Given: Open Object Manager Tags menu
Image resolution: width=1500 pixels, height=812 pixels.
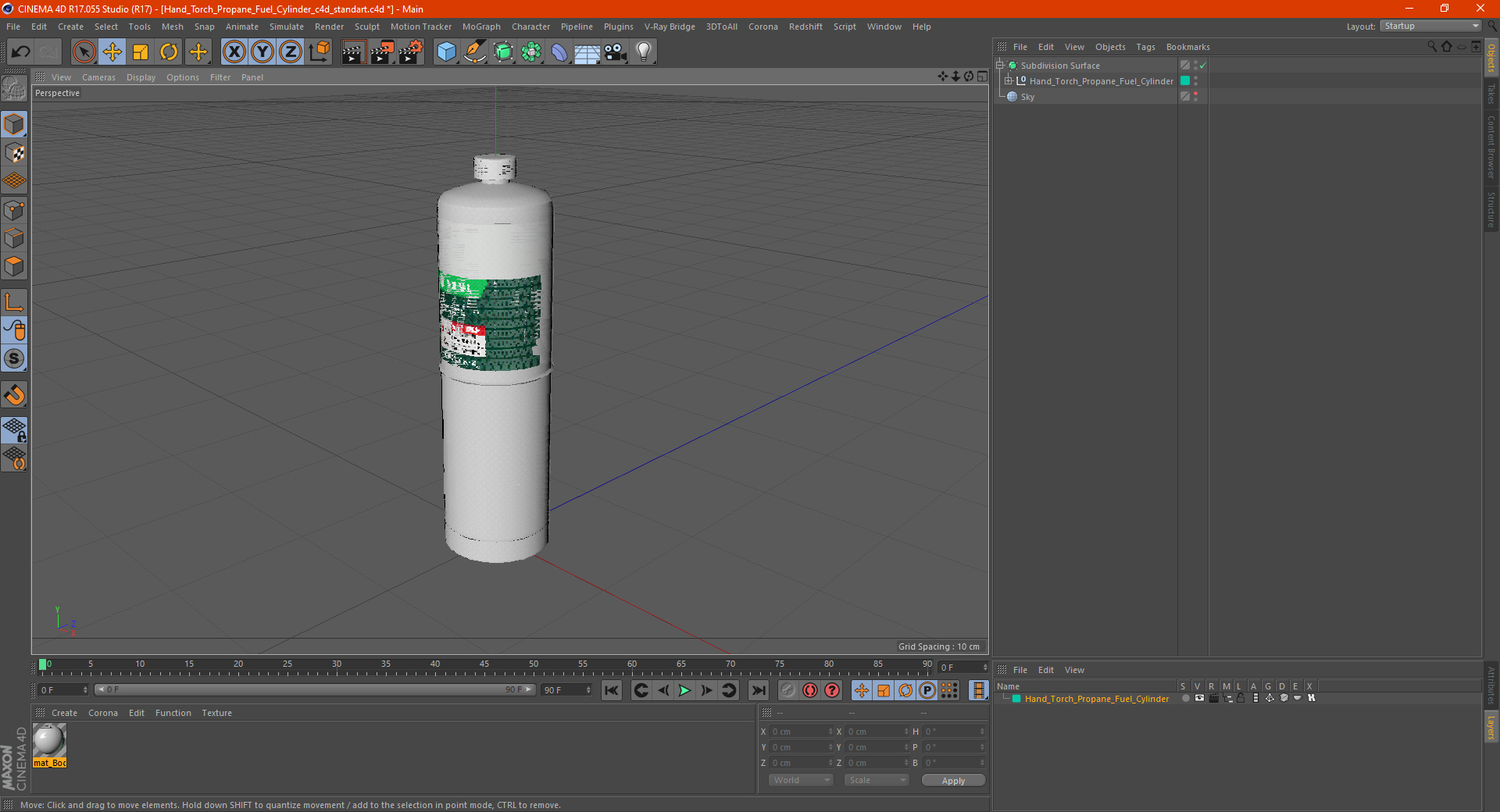Looking at the screenshot, I should pos(1145,47).
